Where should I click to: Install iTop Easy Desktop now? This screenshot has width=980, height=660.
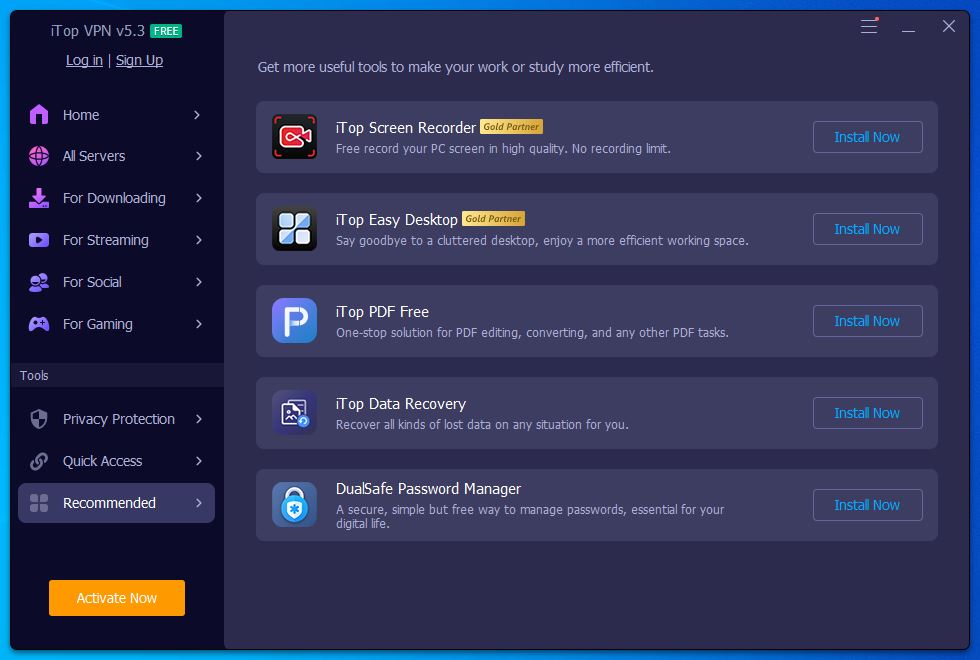(868, 229)
